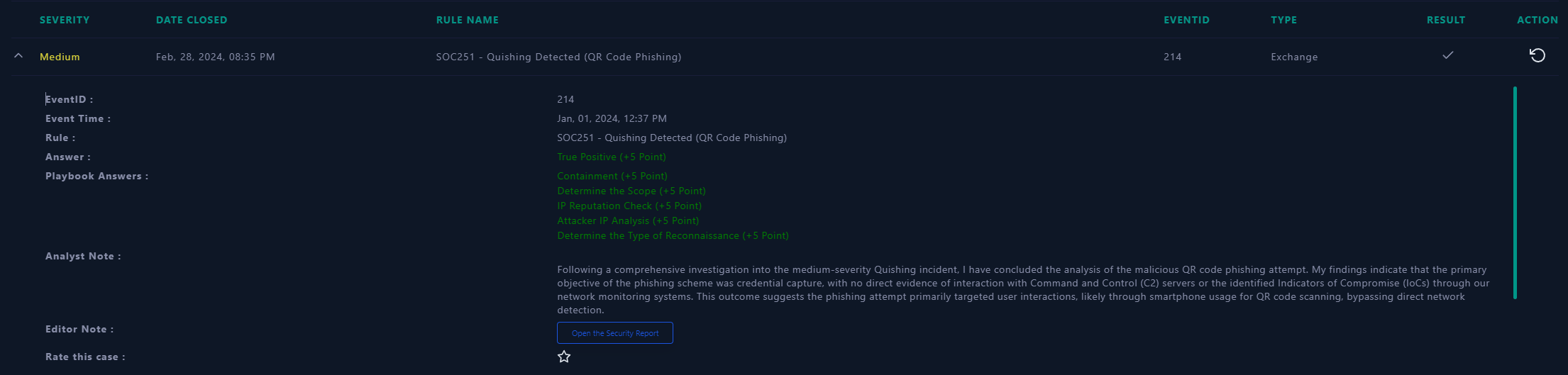1568x375 pixels.
Task: Click the EventID column header
Action: (x=1186, y=20)
